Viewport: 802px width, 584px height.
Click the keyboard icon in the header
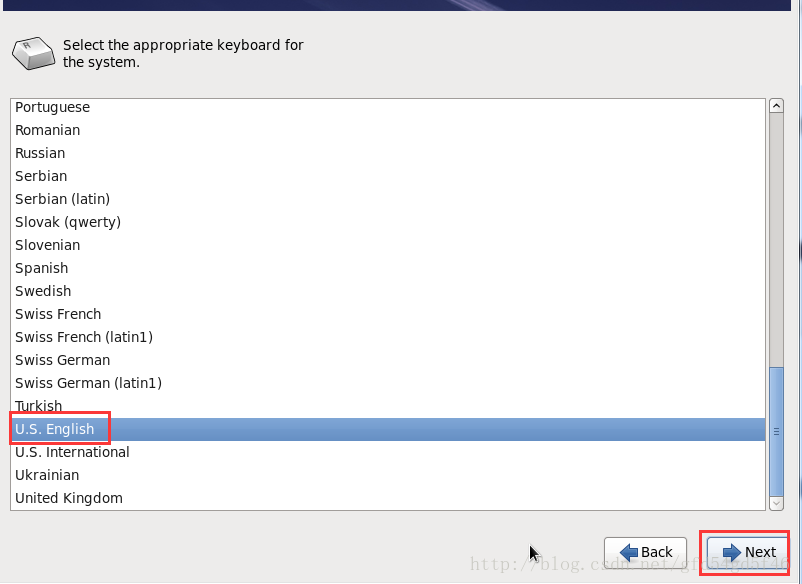tap(31, 53)
